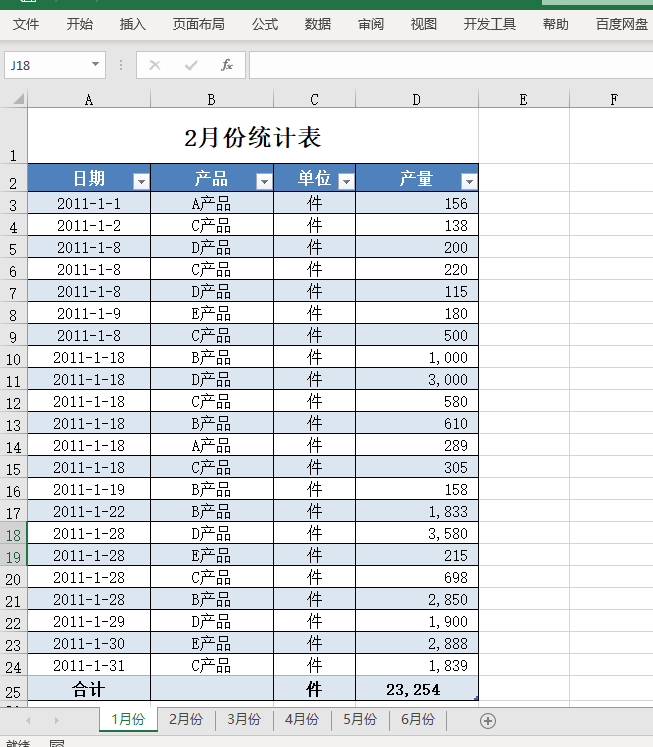Viewport: 653px width, 747px height.
Task: Click the date cell 2011-1-19
Action: coord(89,489)
